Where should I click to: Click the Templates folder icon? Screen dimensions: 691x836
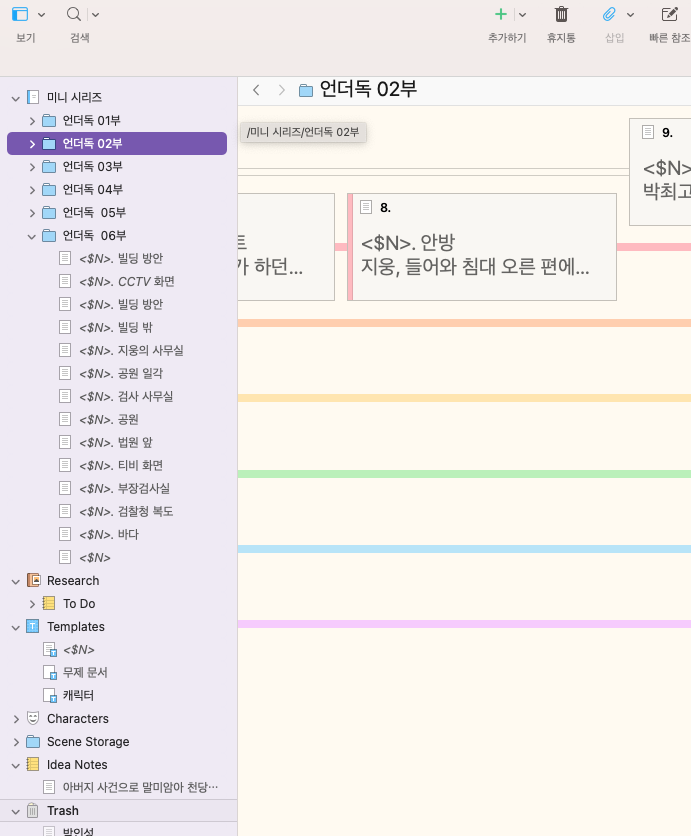point(33,626)
